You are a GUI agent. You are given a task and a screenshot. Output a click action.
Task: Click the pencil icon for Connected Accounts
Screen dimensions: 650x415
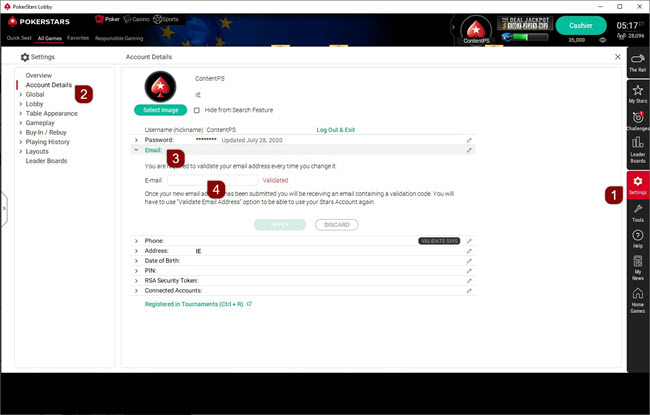coord(469,291)
